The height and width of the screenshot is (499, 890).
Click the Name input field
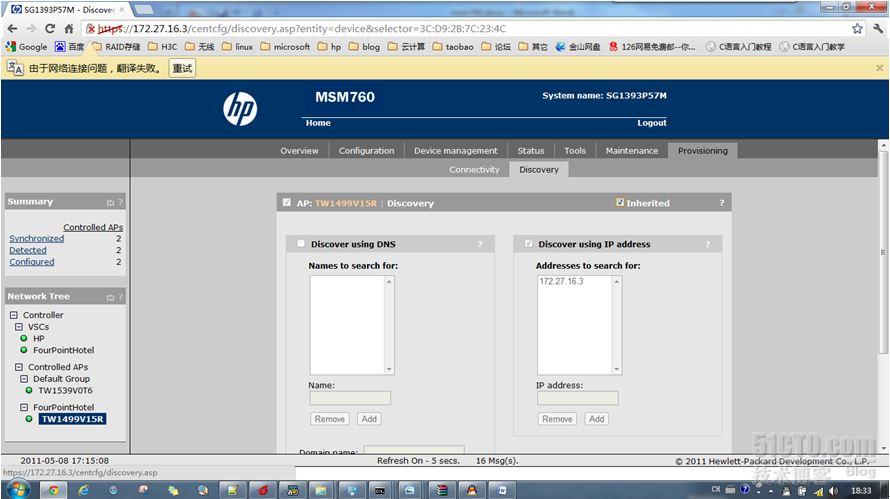pyautogui.click(x=350, y=399)
